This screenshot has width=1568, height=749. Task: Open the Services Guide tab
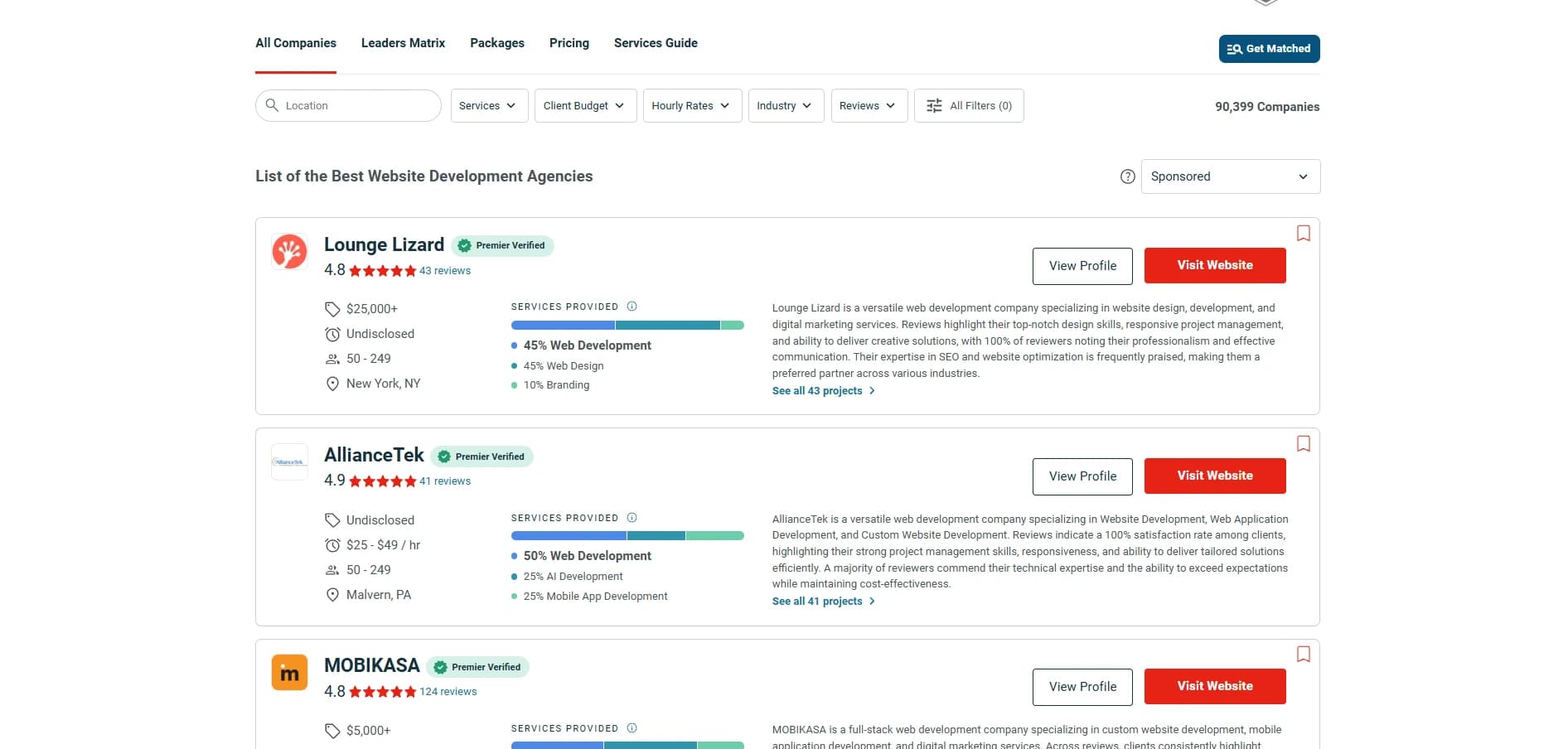[656, 43]
